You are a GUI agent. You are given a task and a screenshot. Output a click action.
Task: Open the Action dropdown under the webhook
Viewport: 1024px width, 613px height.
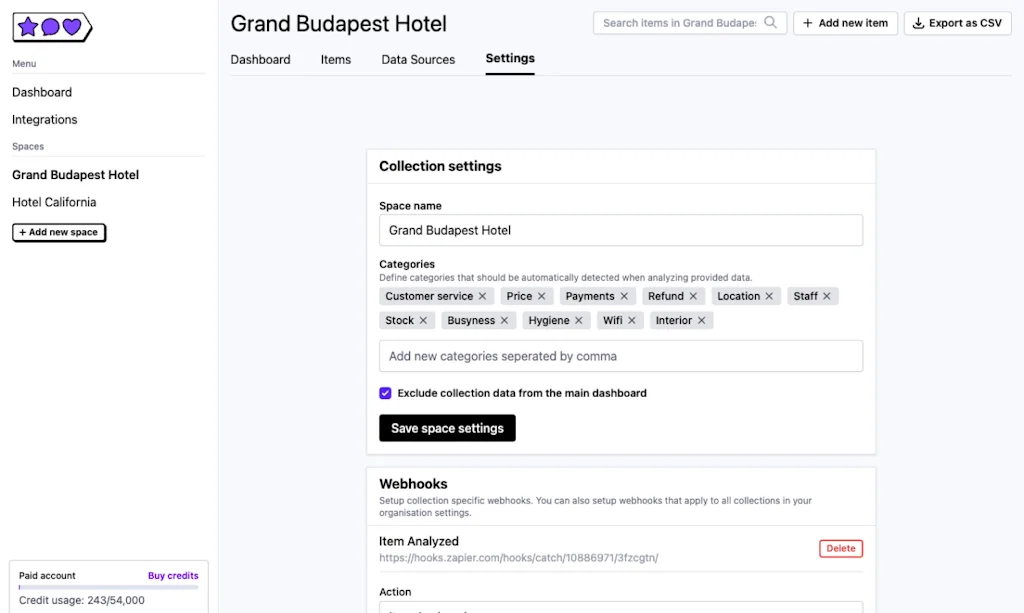point(621,608)
